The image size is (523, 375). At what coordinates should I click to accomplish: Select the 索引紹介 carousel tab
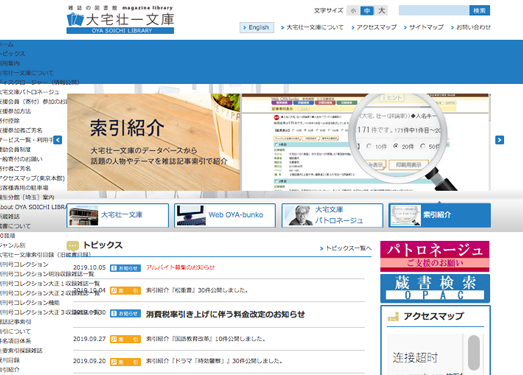tap(440, 216)
